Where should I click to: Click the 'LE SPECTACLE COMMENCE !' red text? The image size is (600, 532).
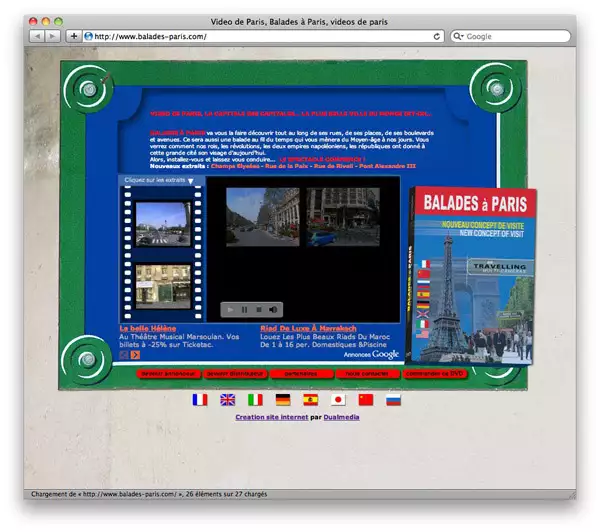pyautogui.click(x=322, y=160)
